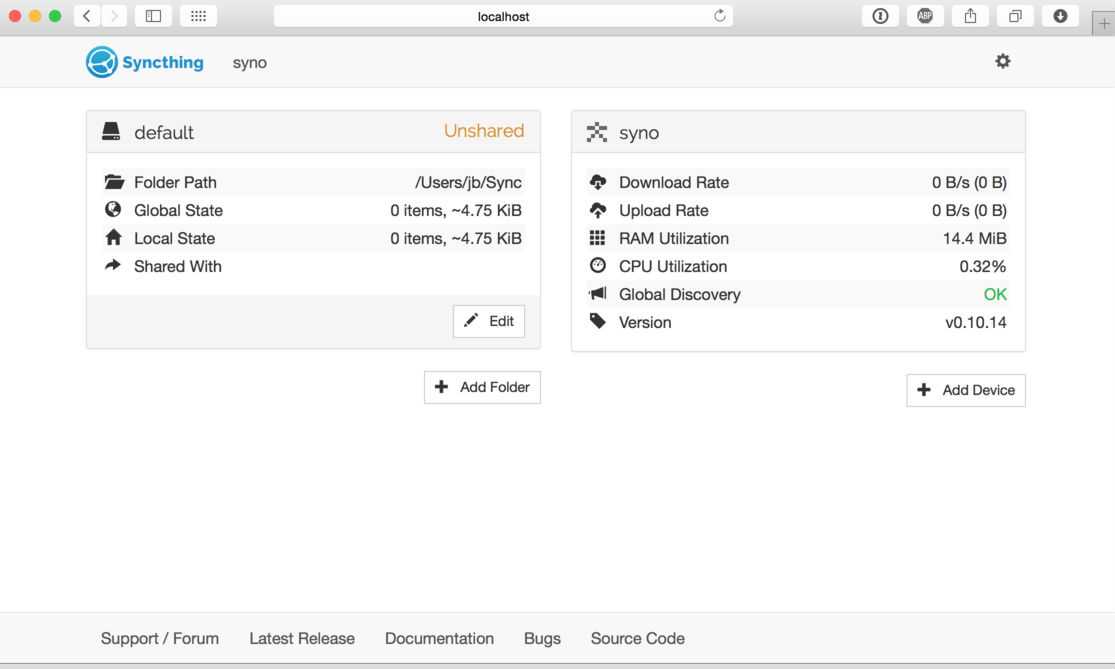Click the RAM utilization grid icon
The height and width of the screenshot is (669, 1115).
[598, 237]
